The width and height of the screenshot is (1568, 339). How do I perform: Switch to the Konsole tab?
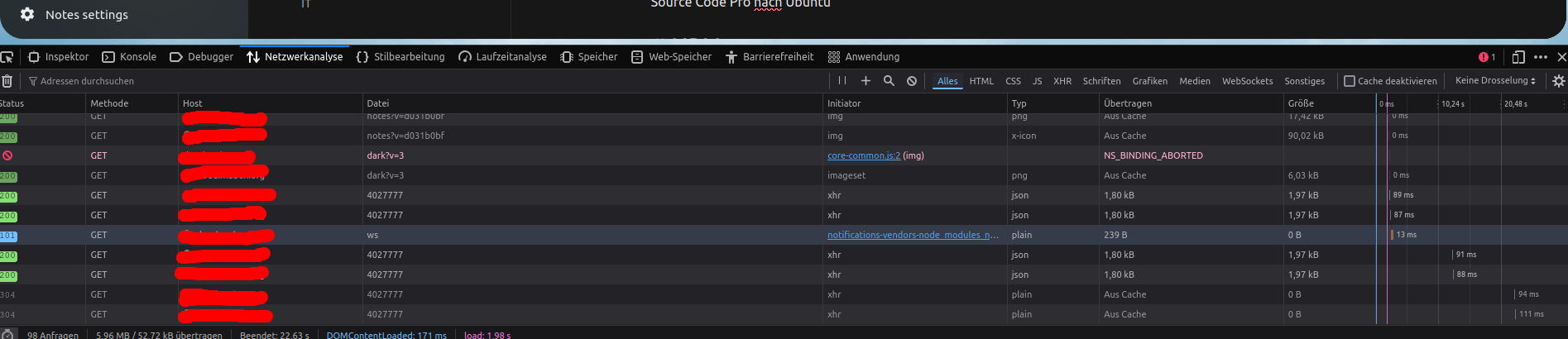click(x=129, y=57)
